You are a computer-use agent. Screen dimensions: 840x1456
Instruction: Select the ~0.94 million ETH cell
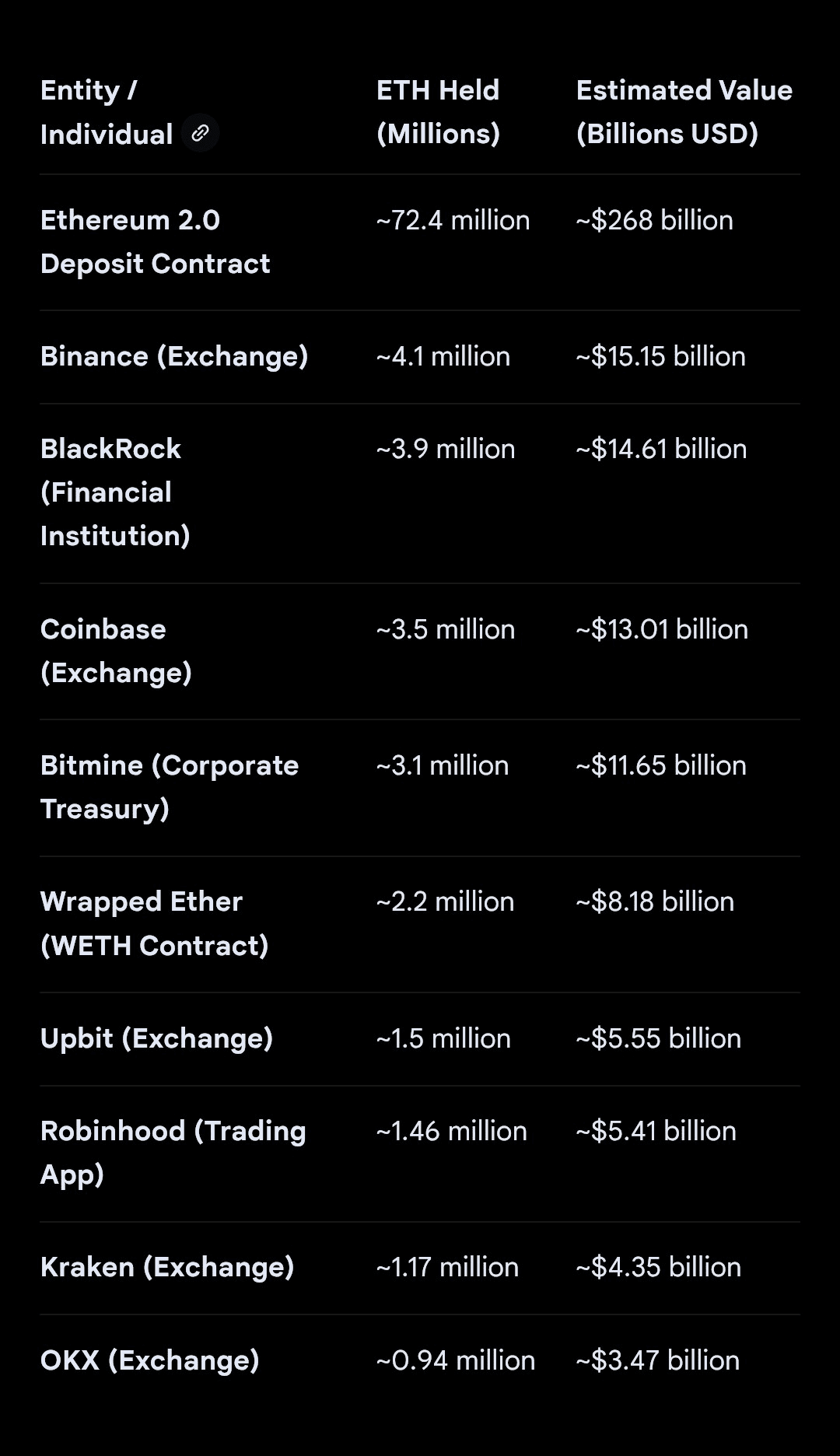455,1360
